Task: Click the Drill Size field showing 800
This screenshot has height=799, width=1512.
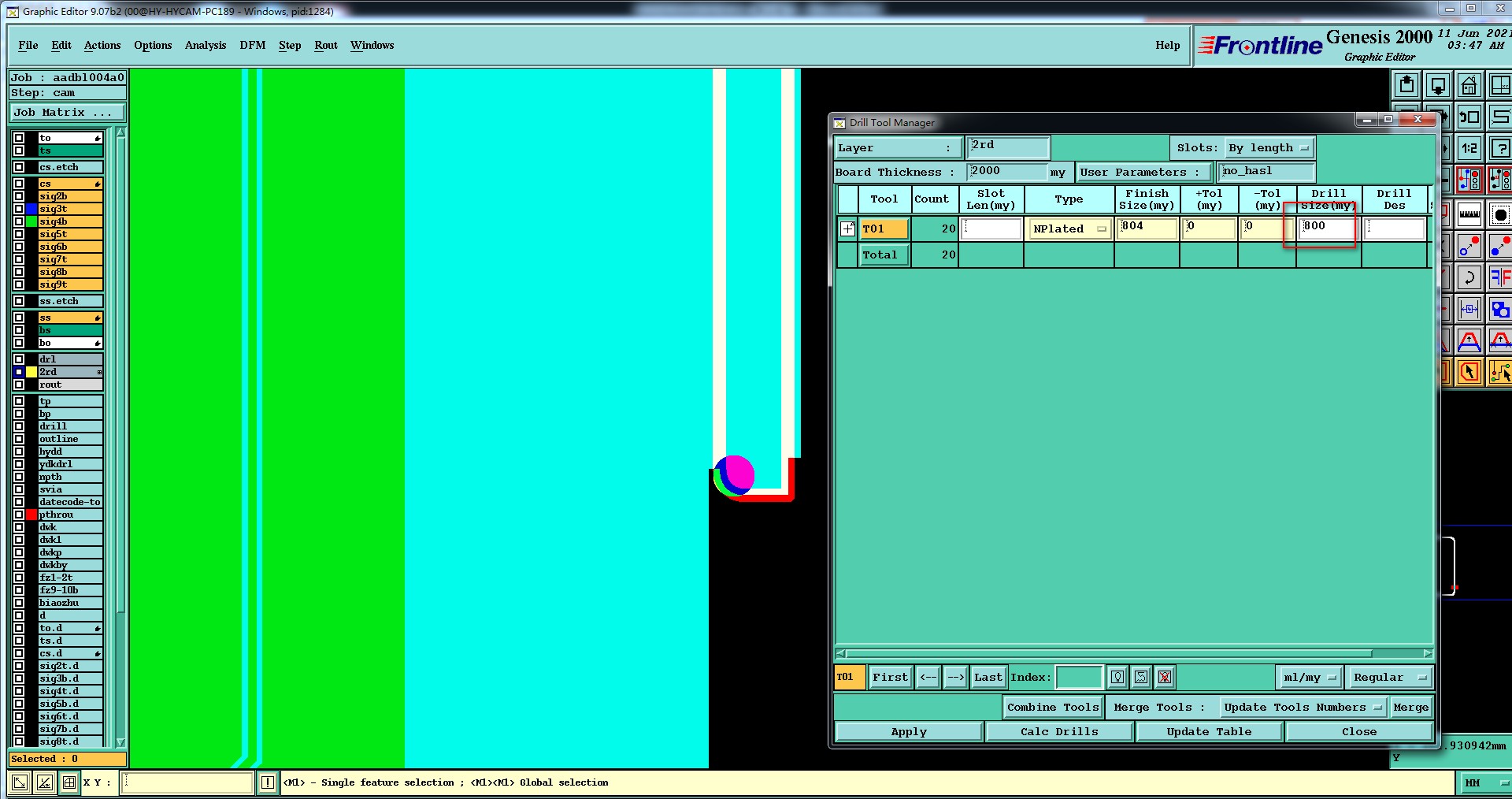Action: 1329,228
